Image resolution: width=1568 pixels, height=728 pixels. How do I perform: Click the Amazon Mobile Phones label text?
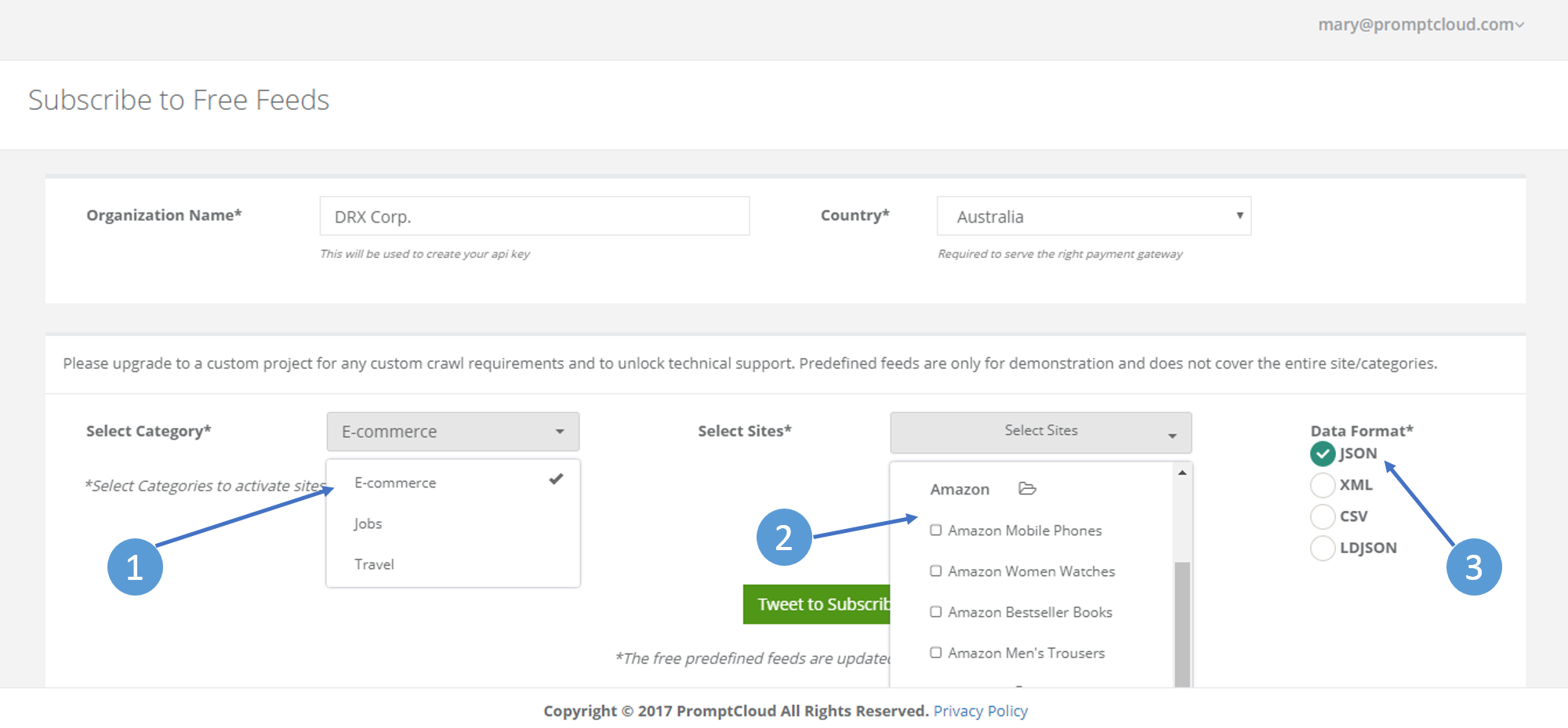[x=1025, y=531]
